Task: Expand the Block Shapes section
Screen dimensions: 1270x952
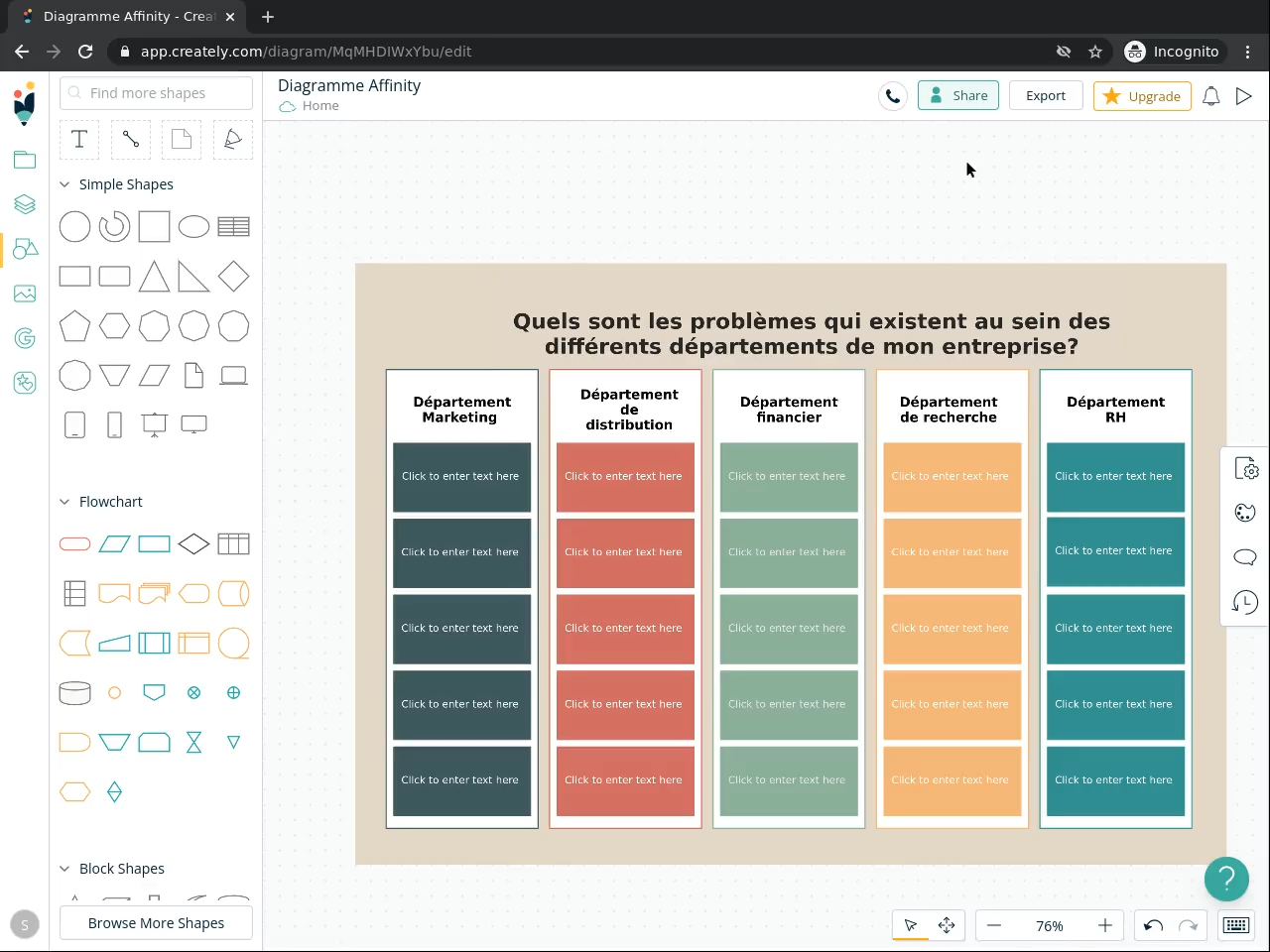Action: pyautogui.click(x=65, y=869)
